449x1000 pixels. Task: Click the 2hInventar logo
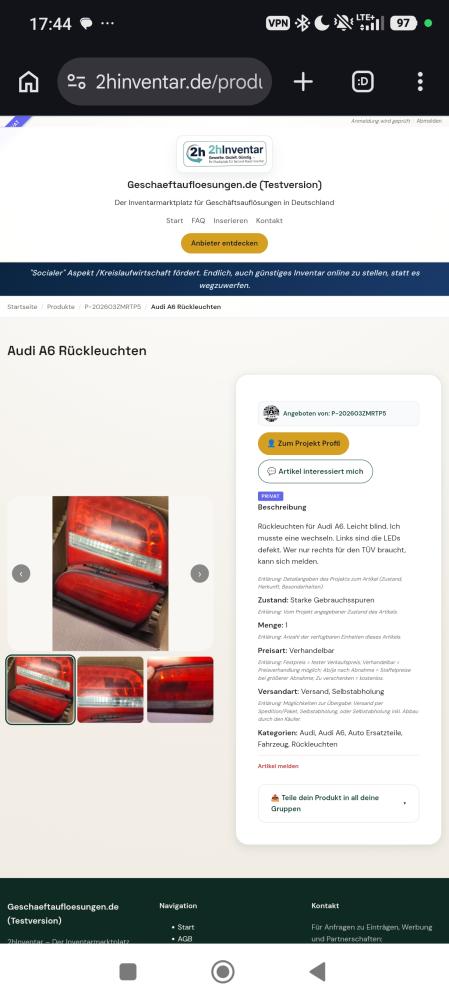tap(224, 154)
